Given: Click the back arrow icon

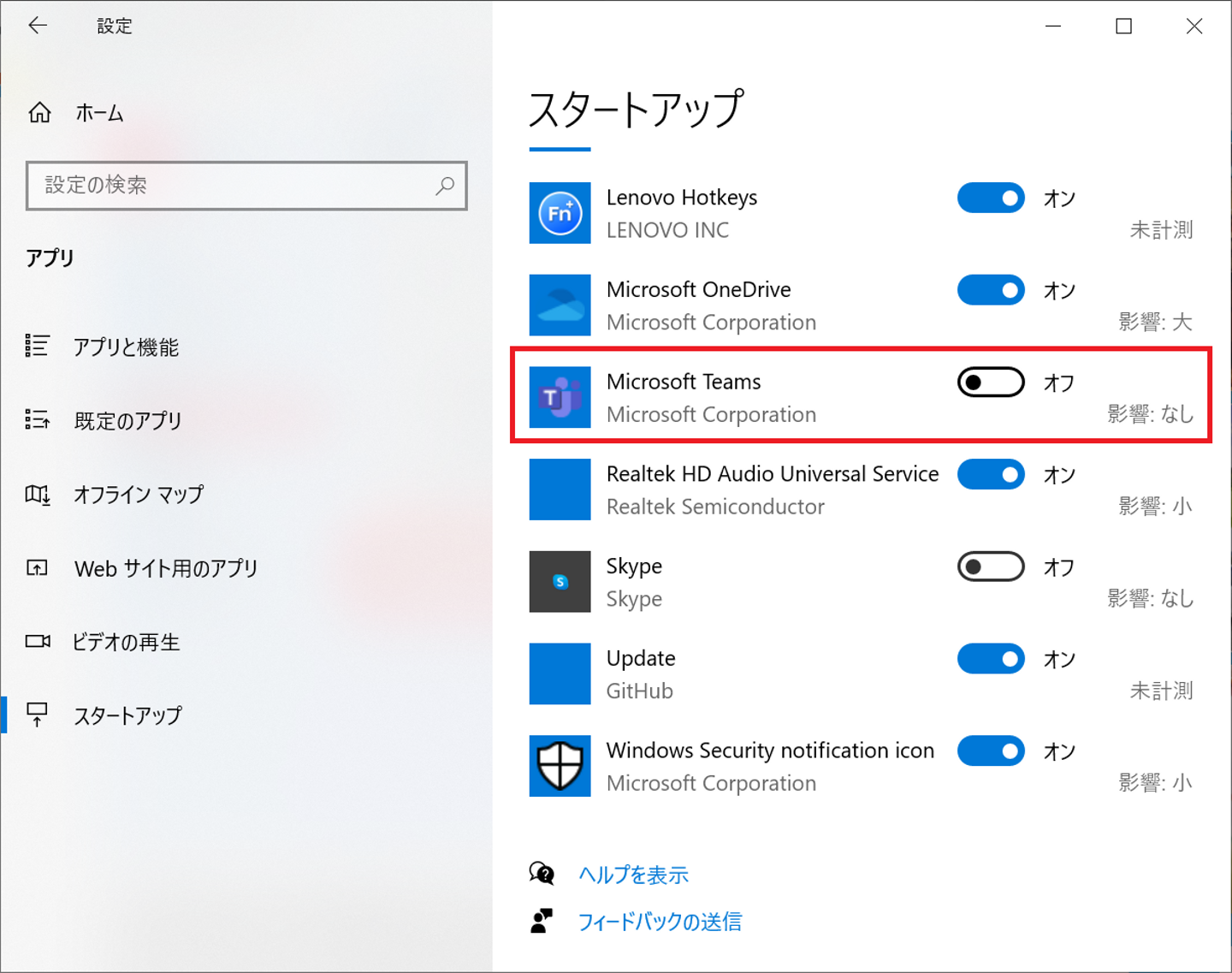Looking at the screenshot, I should (38, 26).
